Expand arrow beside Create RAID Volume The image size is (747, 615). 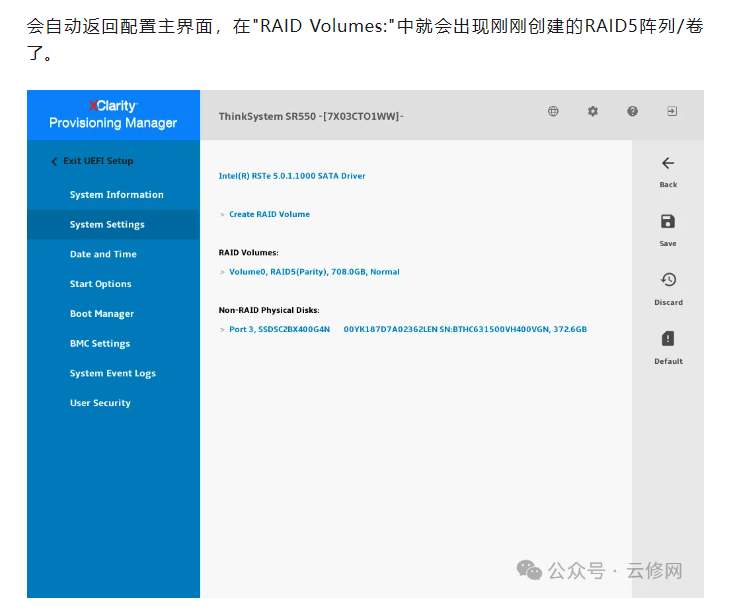tap(222, 215)
